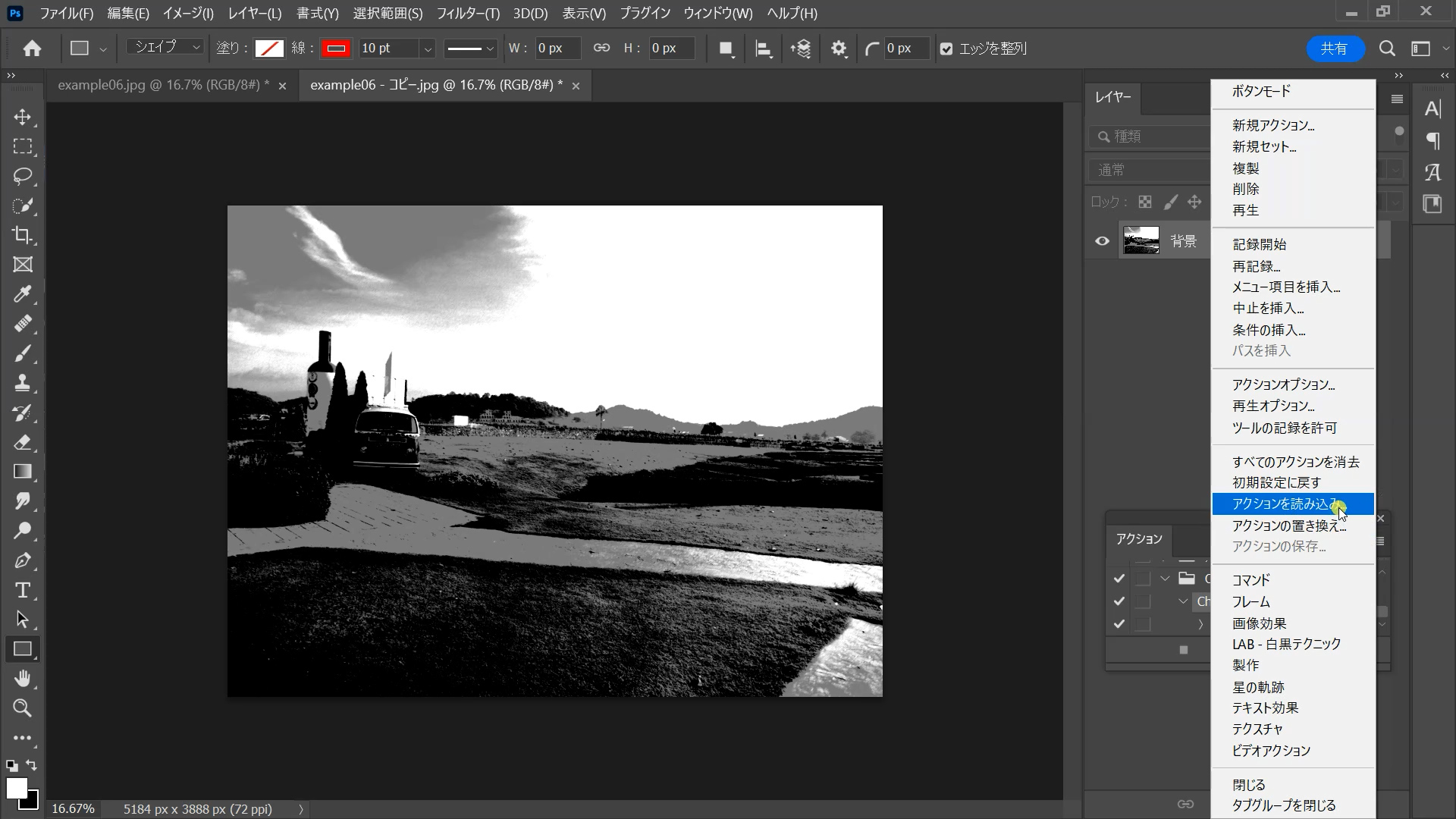Select the Zoom tool
The width and height of the screenshot is (1456, 819).
point(23,708)
